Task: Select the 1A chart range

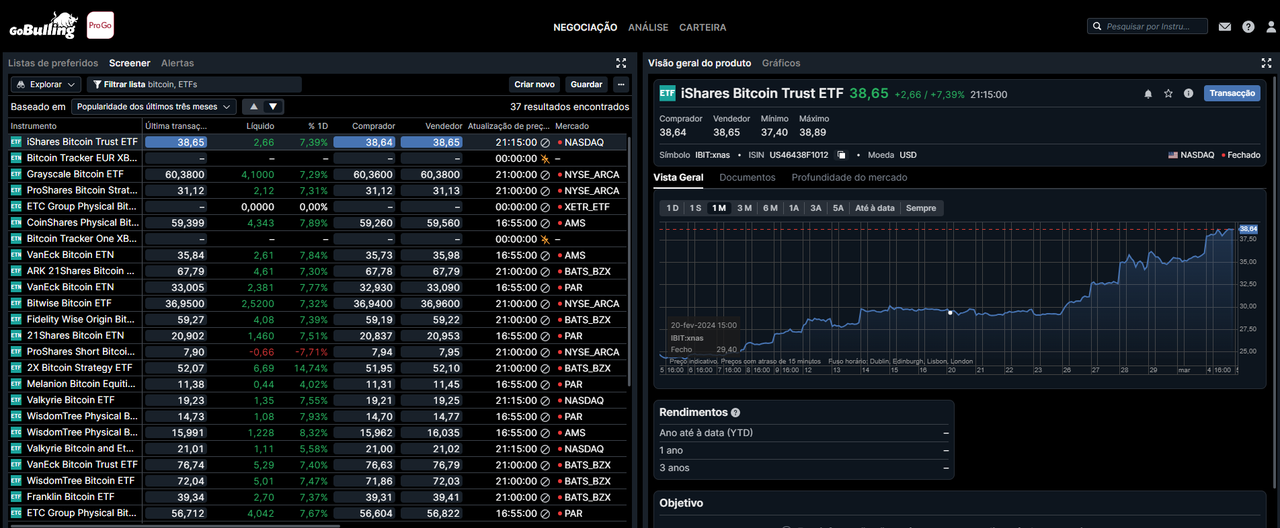Action: click(x=794, y=208)
